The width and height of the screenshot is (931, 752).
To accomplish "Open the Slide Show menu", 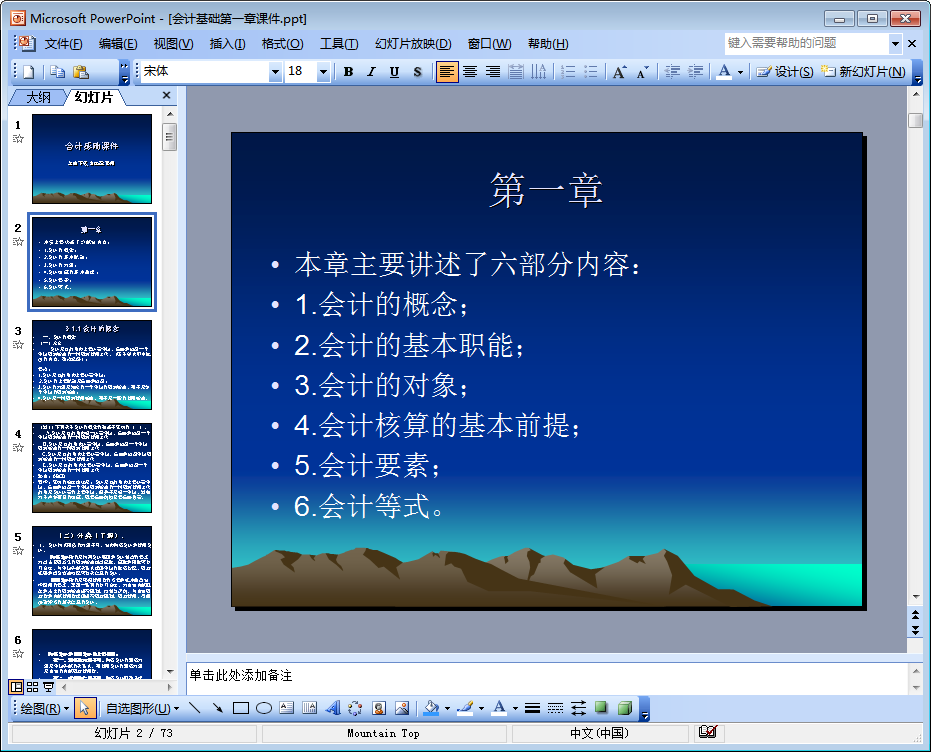I will coord(413,44).
